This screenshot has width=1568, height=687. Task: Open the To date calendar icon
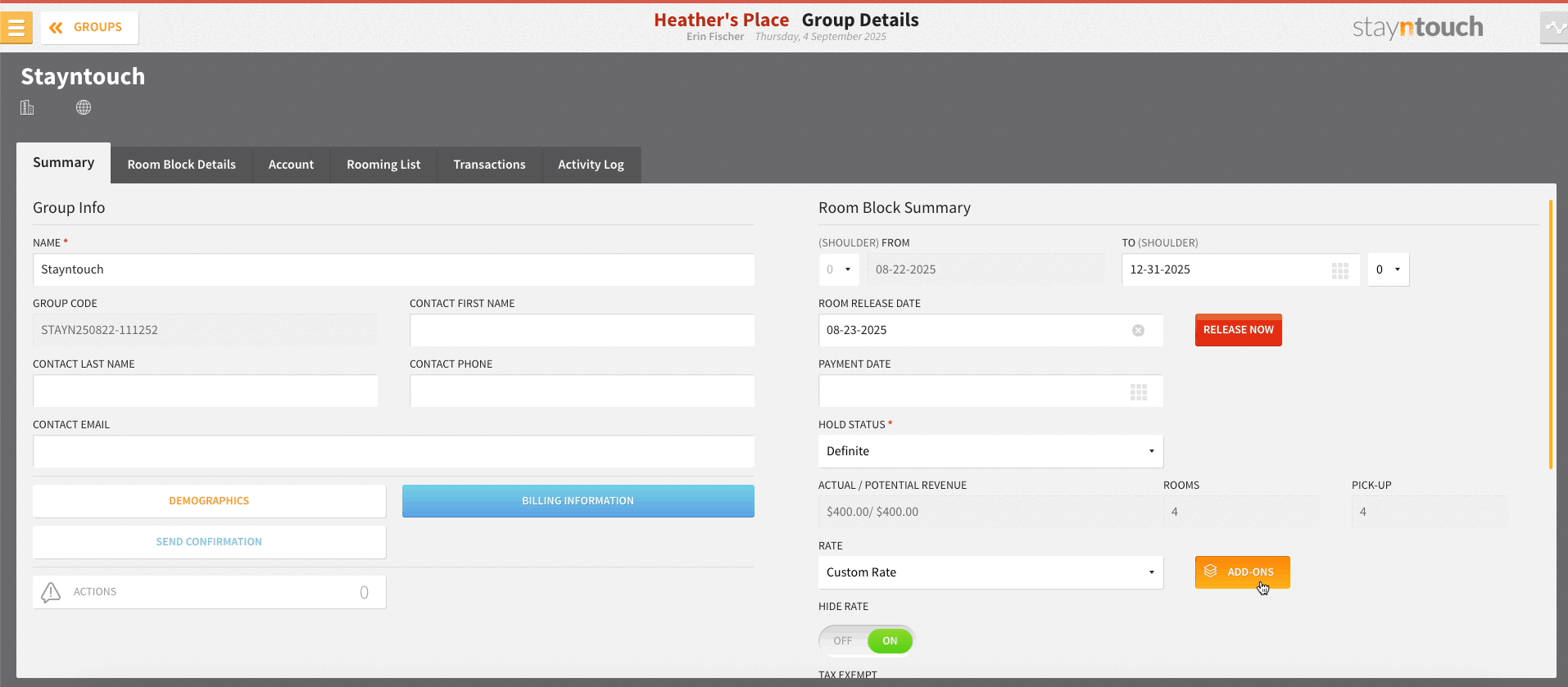coord(1340,270)
